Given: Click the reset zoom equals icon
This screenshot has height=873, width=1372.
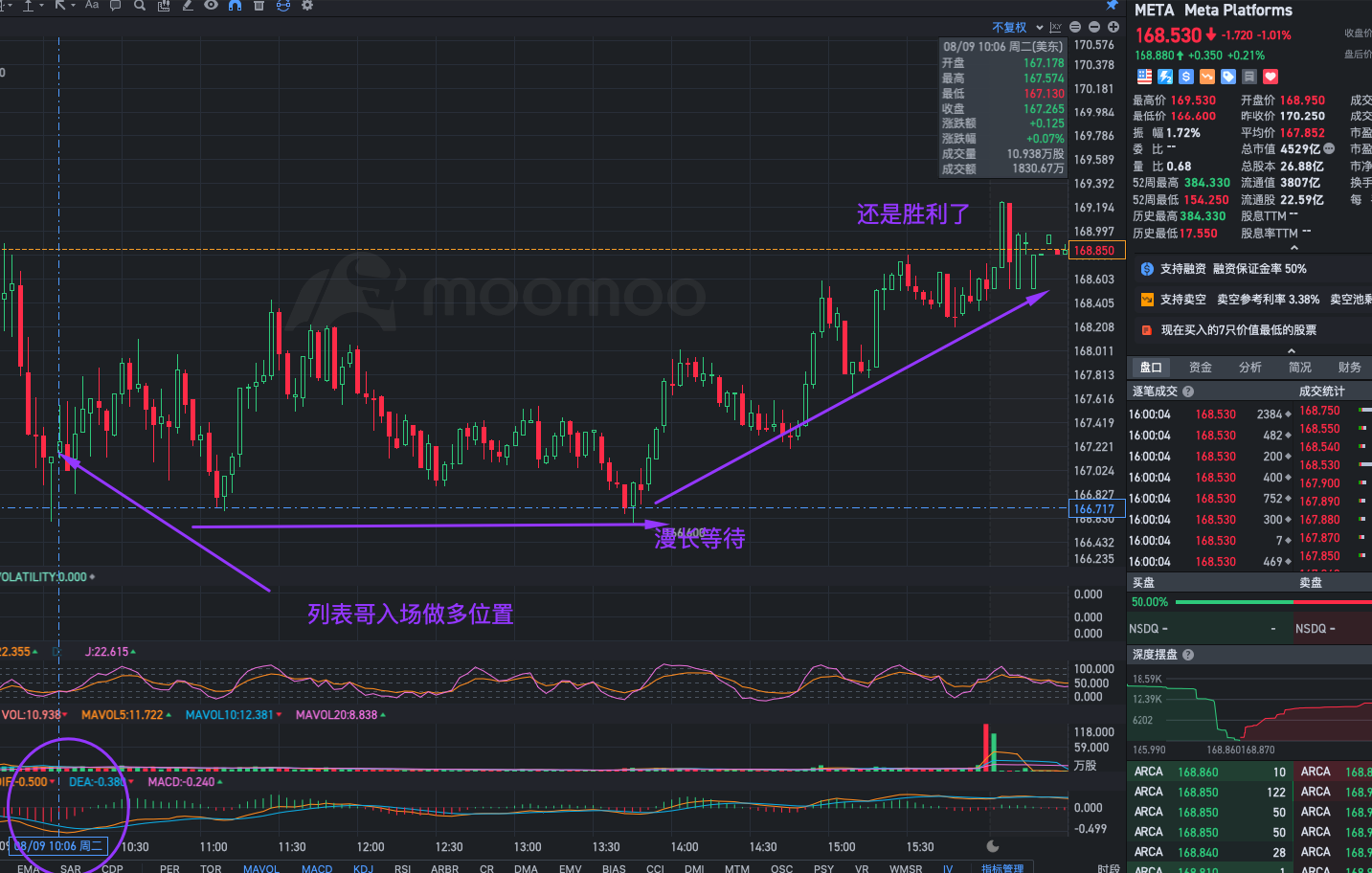Looking at the screenshot, I should 1075,28.
